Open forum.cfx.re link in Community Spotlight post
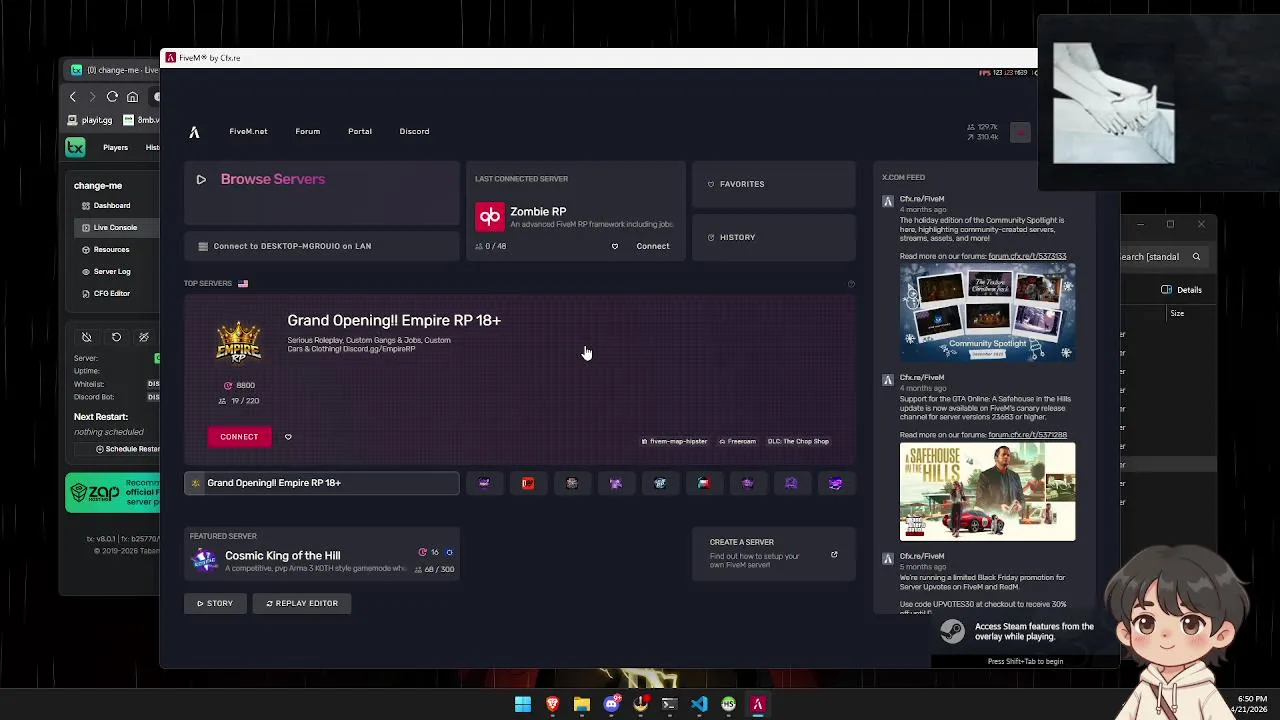 [x=1027, y=256]
